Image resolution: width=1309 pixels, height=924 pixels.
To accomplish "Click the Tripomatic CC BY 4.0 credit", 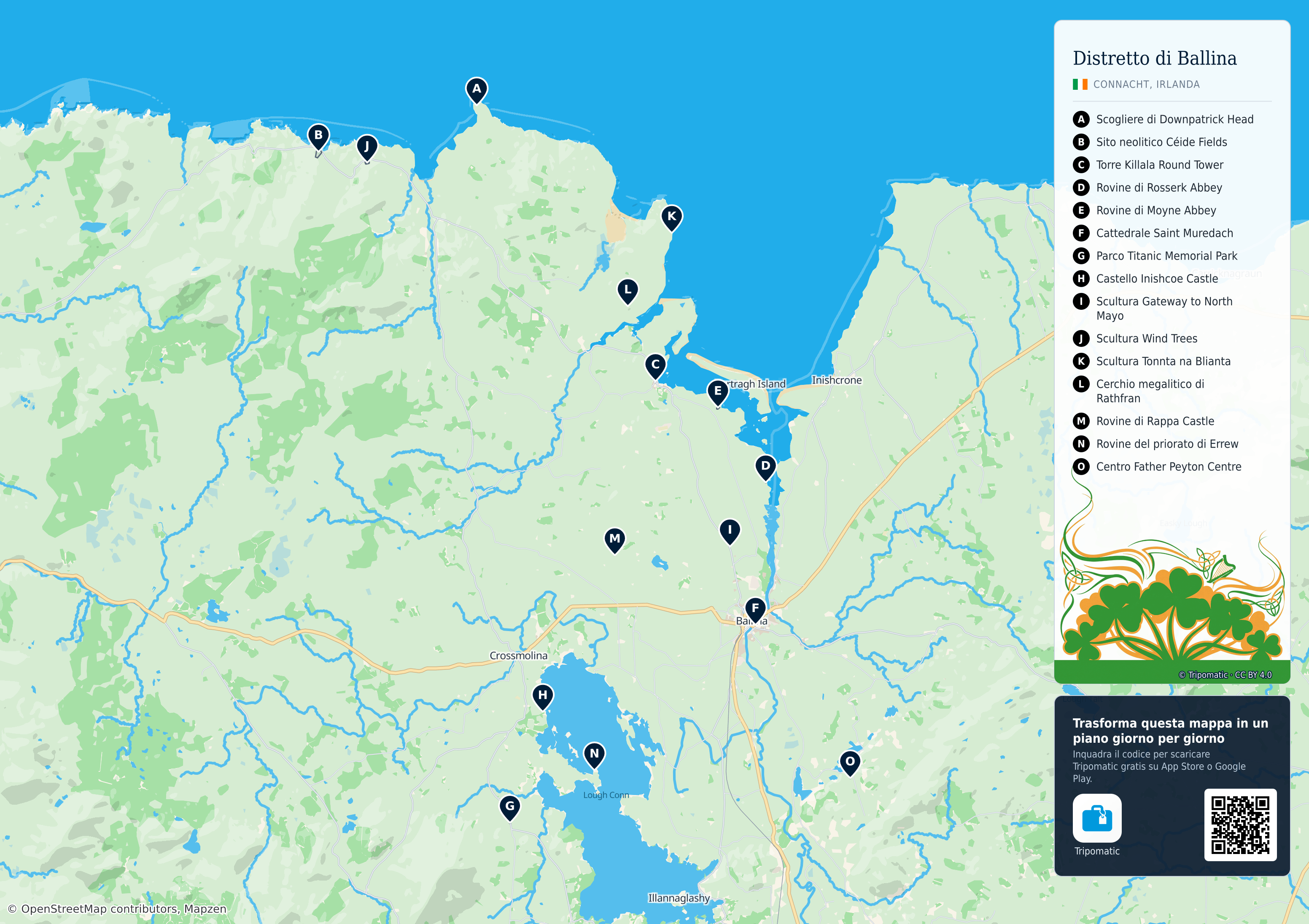I will coord(1225,675).
